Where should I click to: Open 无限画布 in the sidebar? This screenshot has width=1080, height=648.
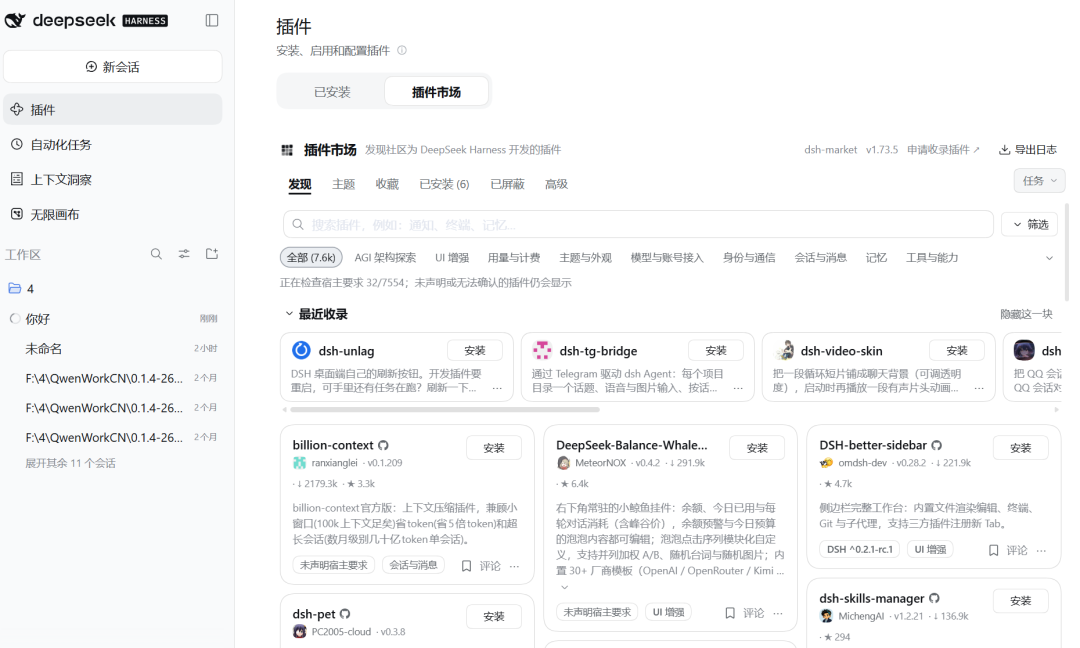tap(112, 215)
